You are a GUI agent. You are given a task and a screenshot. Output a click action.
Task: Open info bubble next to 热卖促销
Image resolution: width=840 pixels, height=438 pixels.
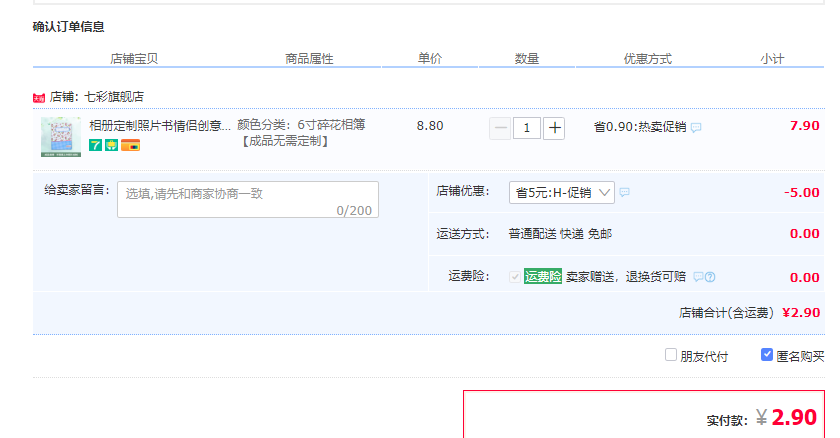(x=696, y=127)
